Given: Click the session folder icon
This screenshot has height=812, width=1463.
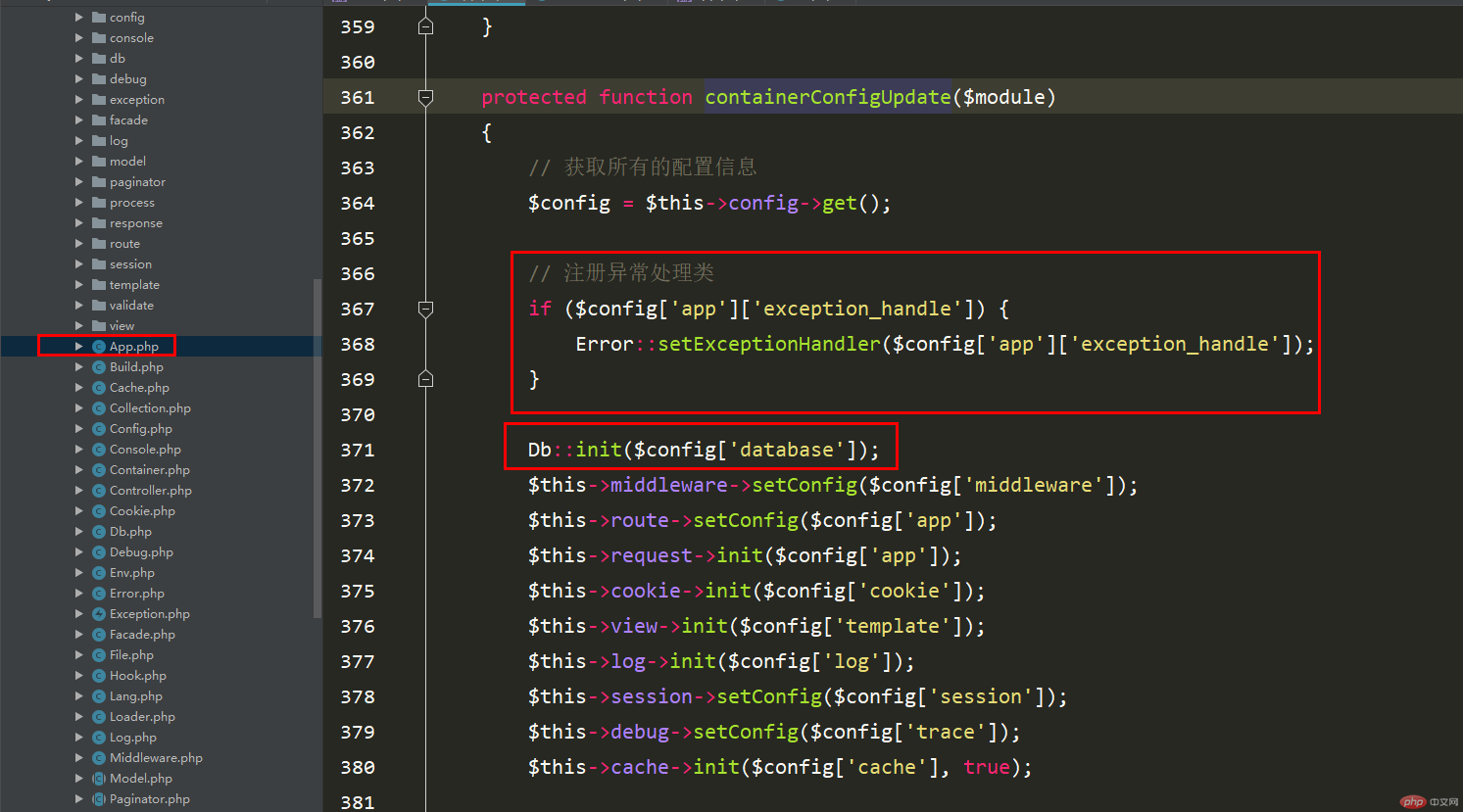Looking at the screenshot, I should (x=99, y=263).
